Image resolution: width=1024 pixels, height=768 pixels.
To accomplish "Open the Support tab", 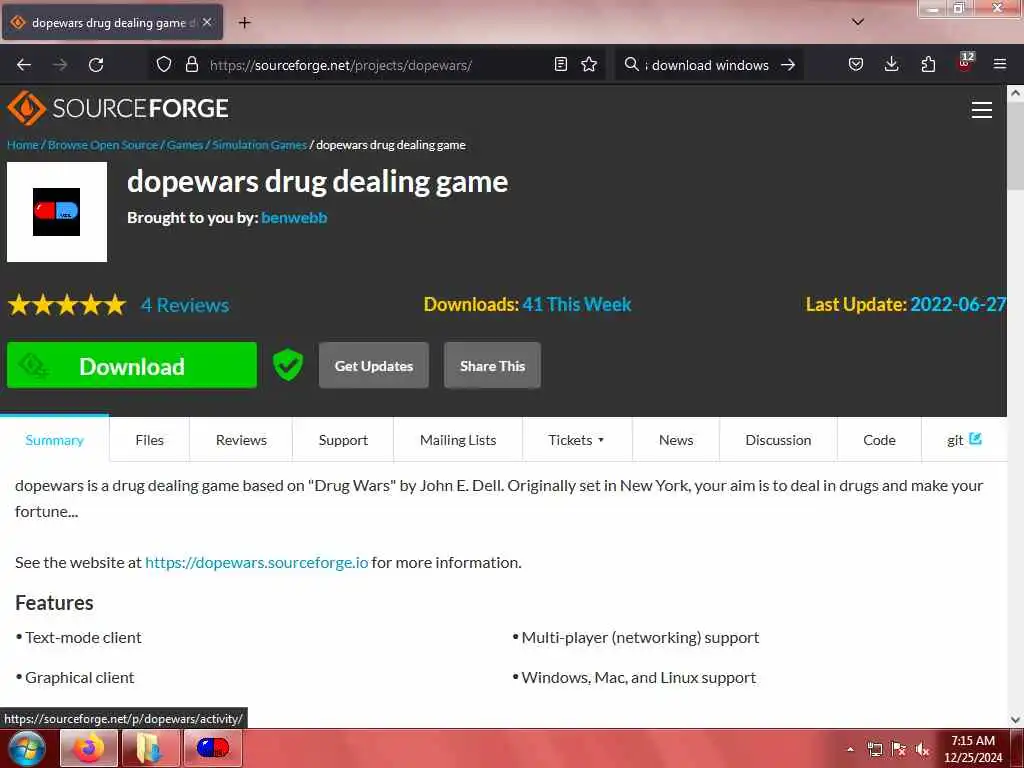I will pyautogui.click(x=343, y=440).
